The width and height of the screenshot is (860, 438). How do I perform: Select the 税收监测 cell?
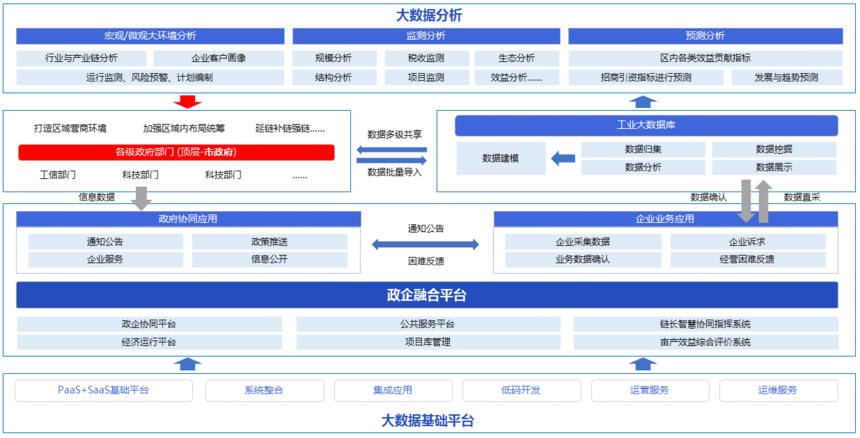click(427, 58)
